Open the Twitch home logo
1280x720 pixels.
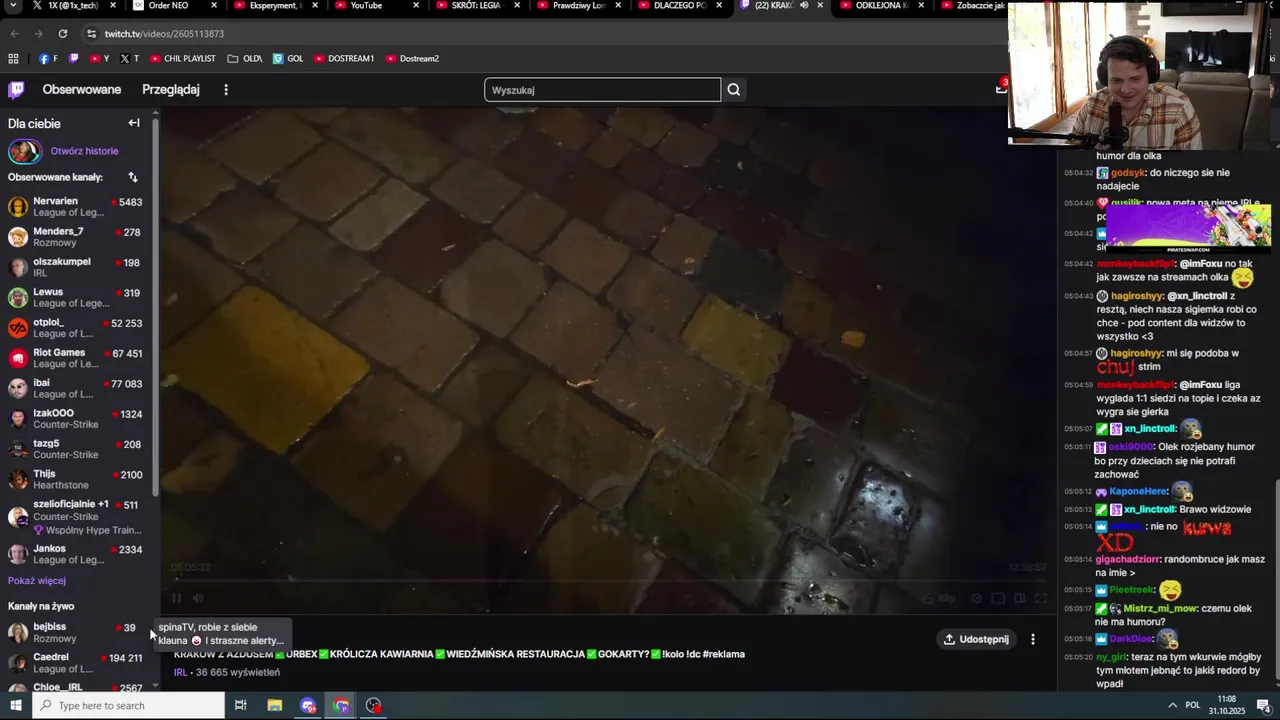click(16, 90)
